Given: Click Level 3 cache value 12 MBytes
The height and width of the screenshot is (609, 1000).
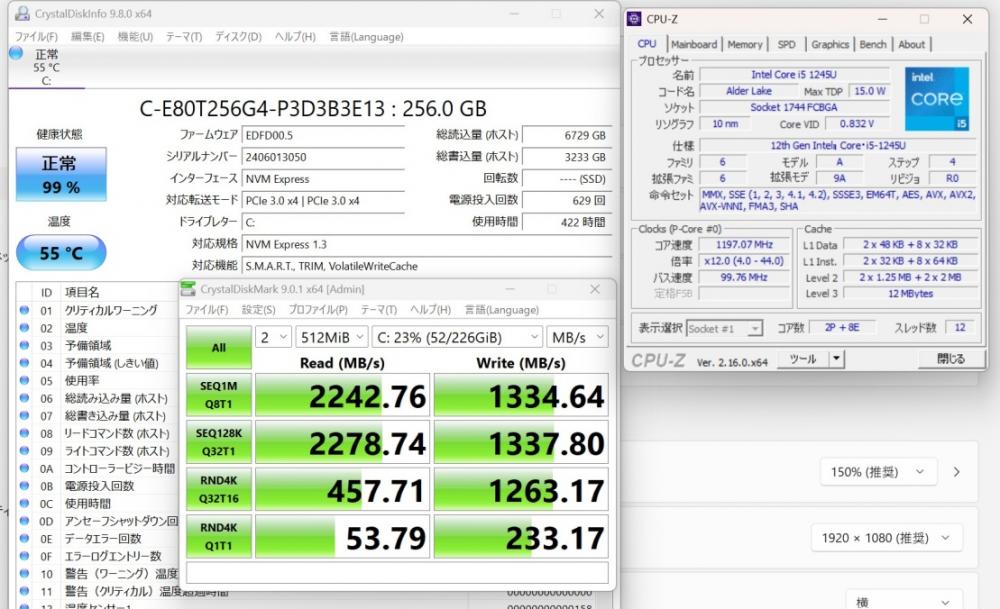Looking at the screenshot, I should (910, 293).
